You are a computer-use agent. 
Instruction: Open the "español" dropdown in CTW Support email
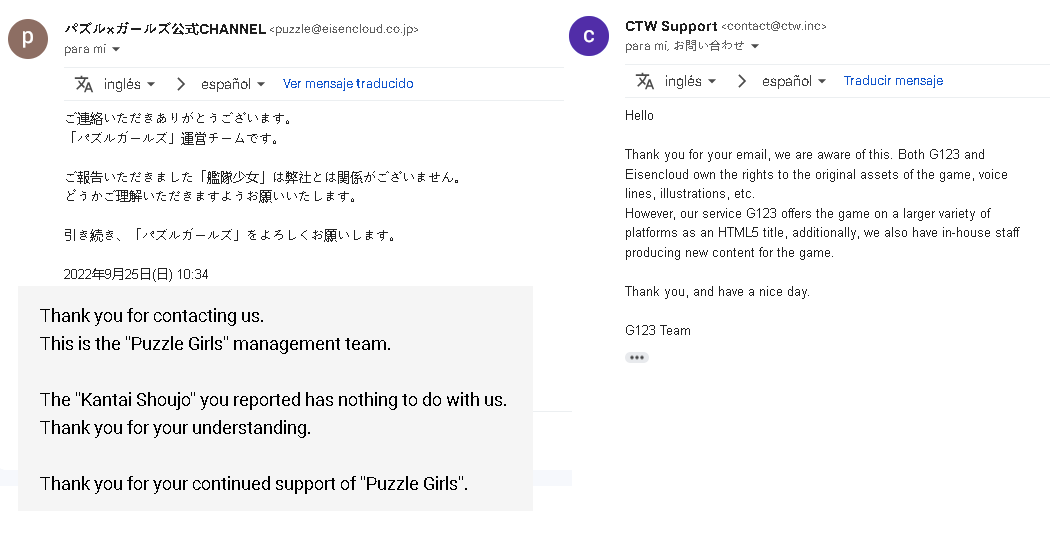click(x=794, y=81)
